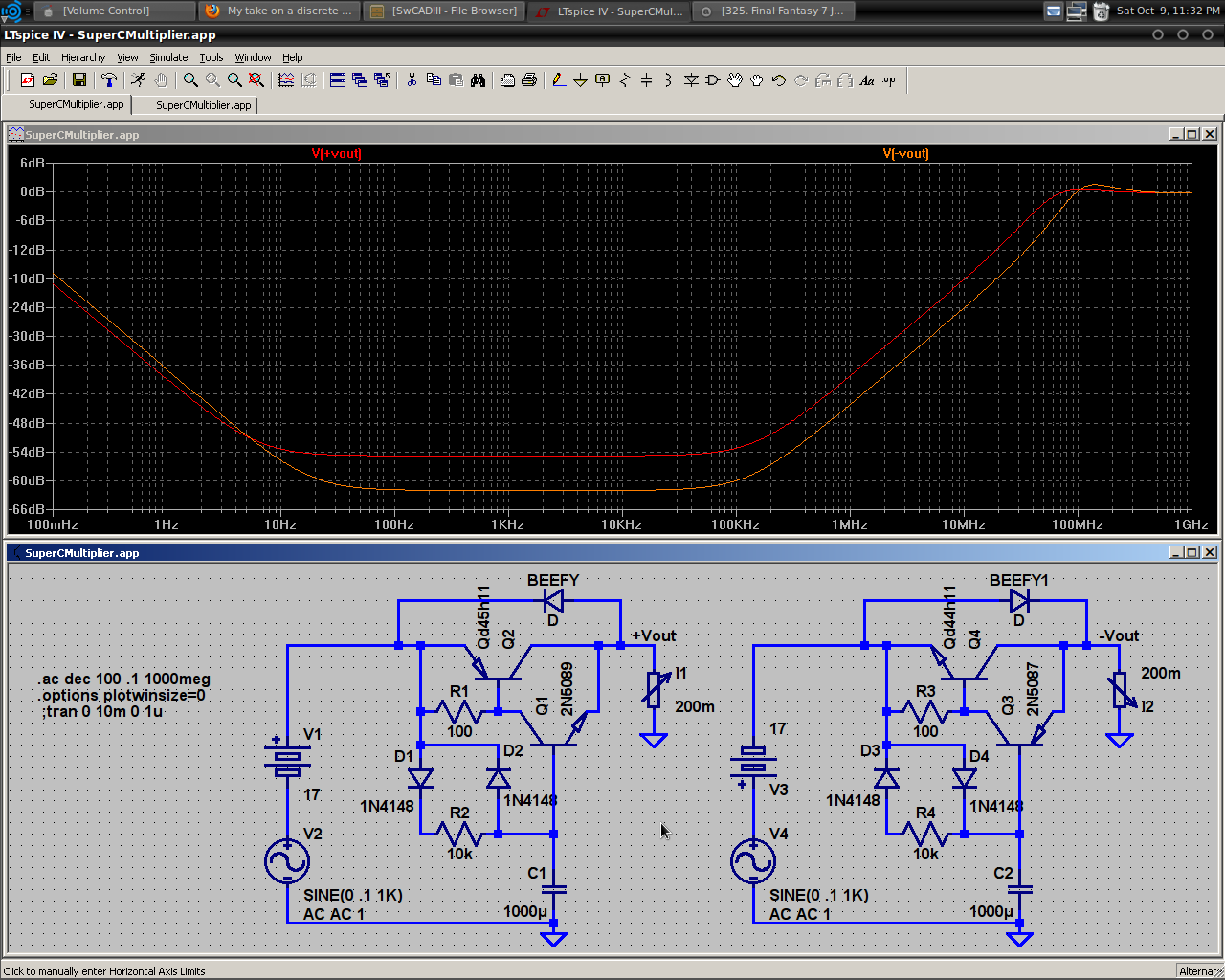Image resolution: width=1225 pixels, height=980 pixels.
Task: Open the Simulate menu
Action: pyautogui.click(x=168, y=57)
